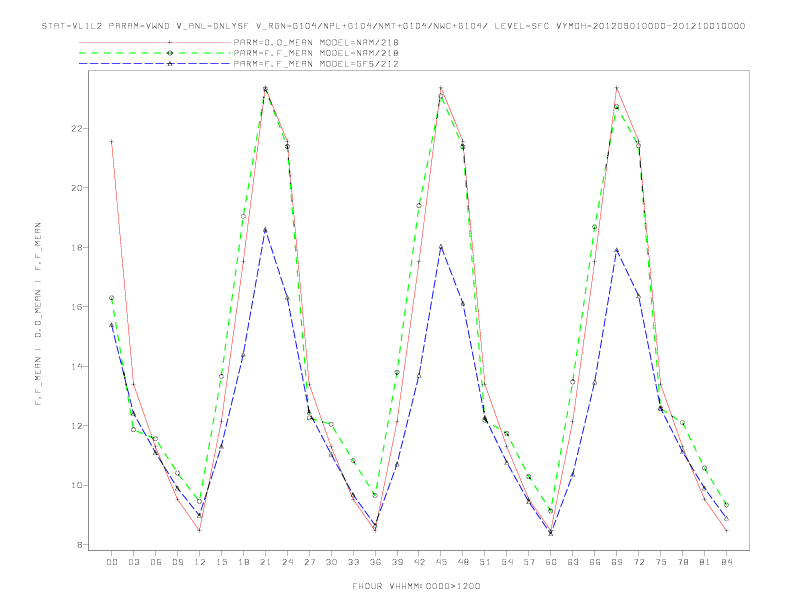Click the y-axis tick label 20
The image size is (792, 612).
pyautogui.click(x=76, y=188)
